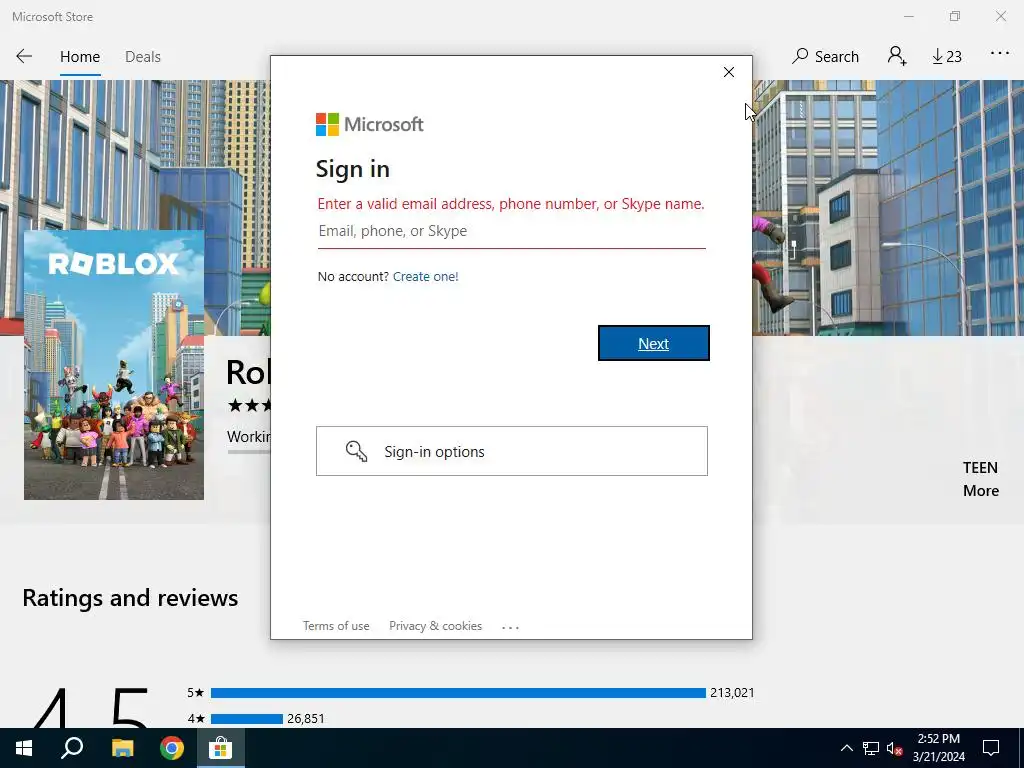
Task: Click the TEEN rating label
Action: coord(980,468)
